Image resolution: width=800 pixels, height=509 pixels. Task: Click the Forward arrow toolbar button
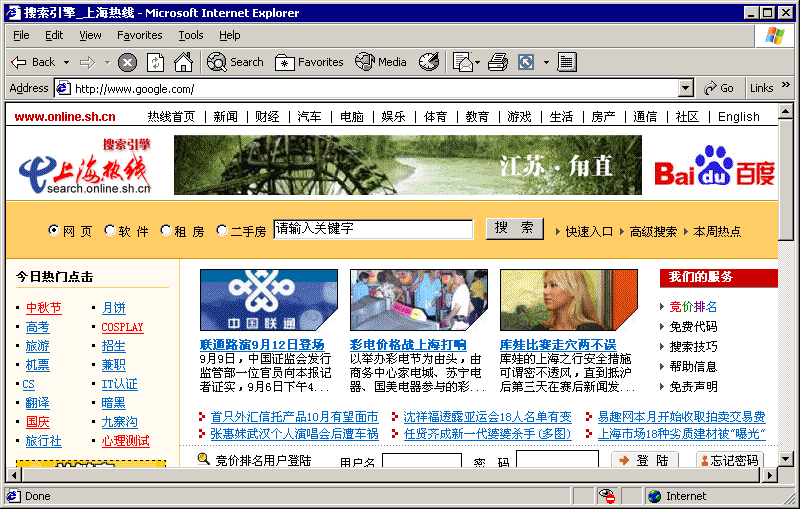point(88,62)
